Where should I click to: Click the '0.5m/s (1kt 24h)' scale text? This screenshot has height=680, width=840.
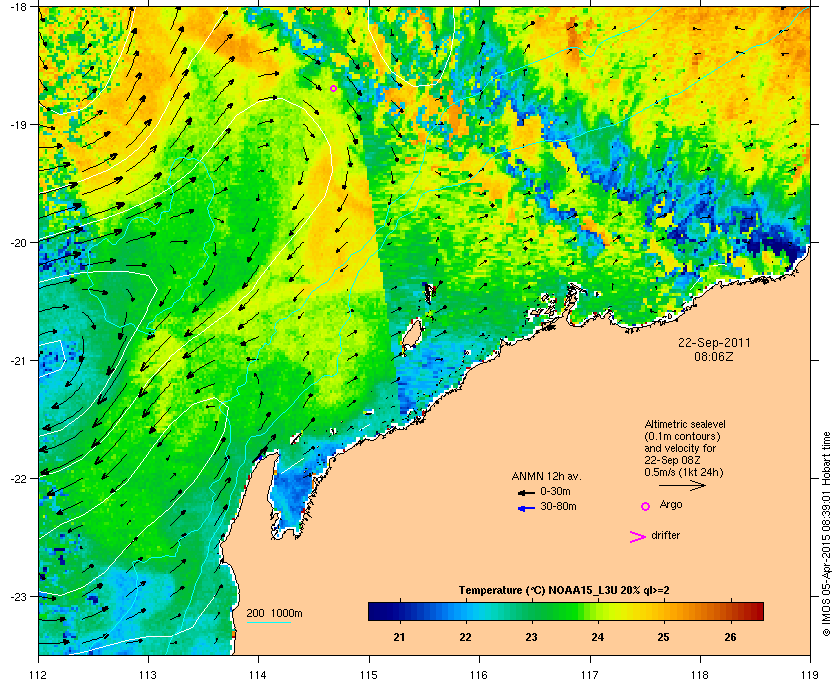point(684,473)
